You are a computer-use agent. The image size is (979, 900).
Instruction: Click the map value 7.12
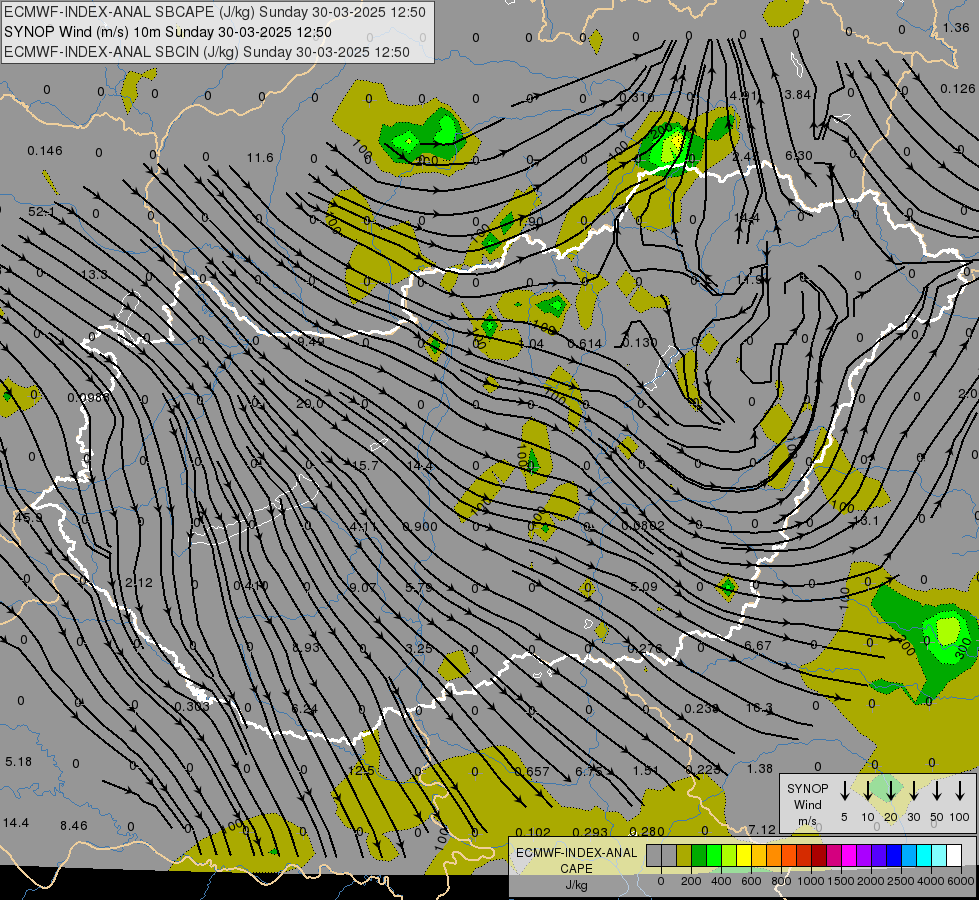pyautogui.click(x=762, y=829)
